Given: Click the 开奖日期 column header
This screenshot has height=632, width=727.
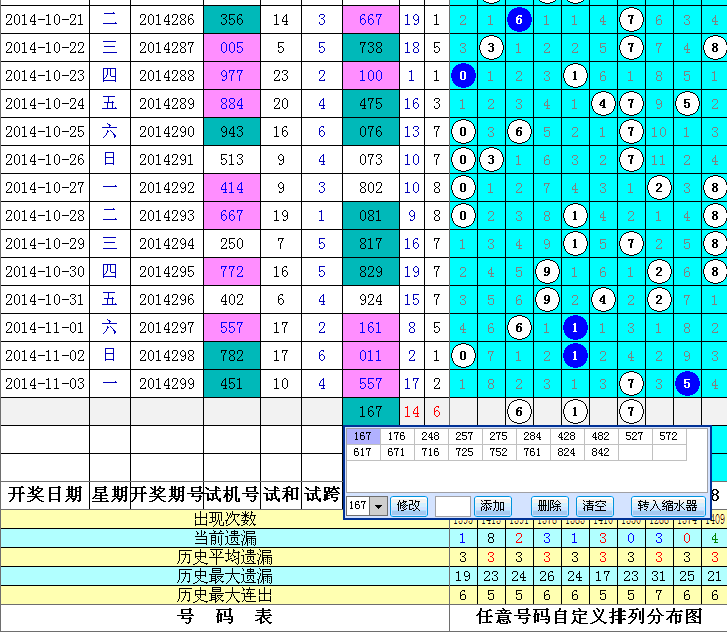Looking at the screenshot, I should (45, 494).
